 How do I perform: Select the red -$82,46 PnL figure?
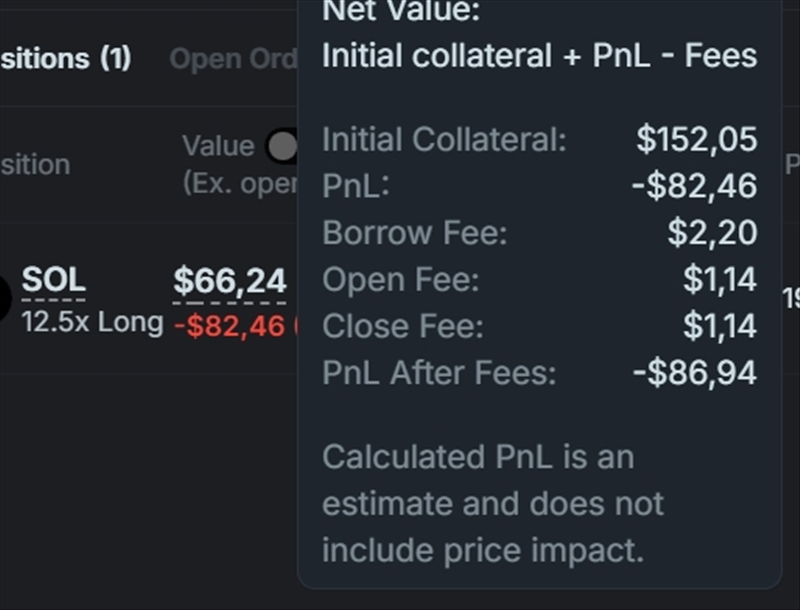(229, 325)
